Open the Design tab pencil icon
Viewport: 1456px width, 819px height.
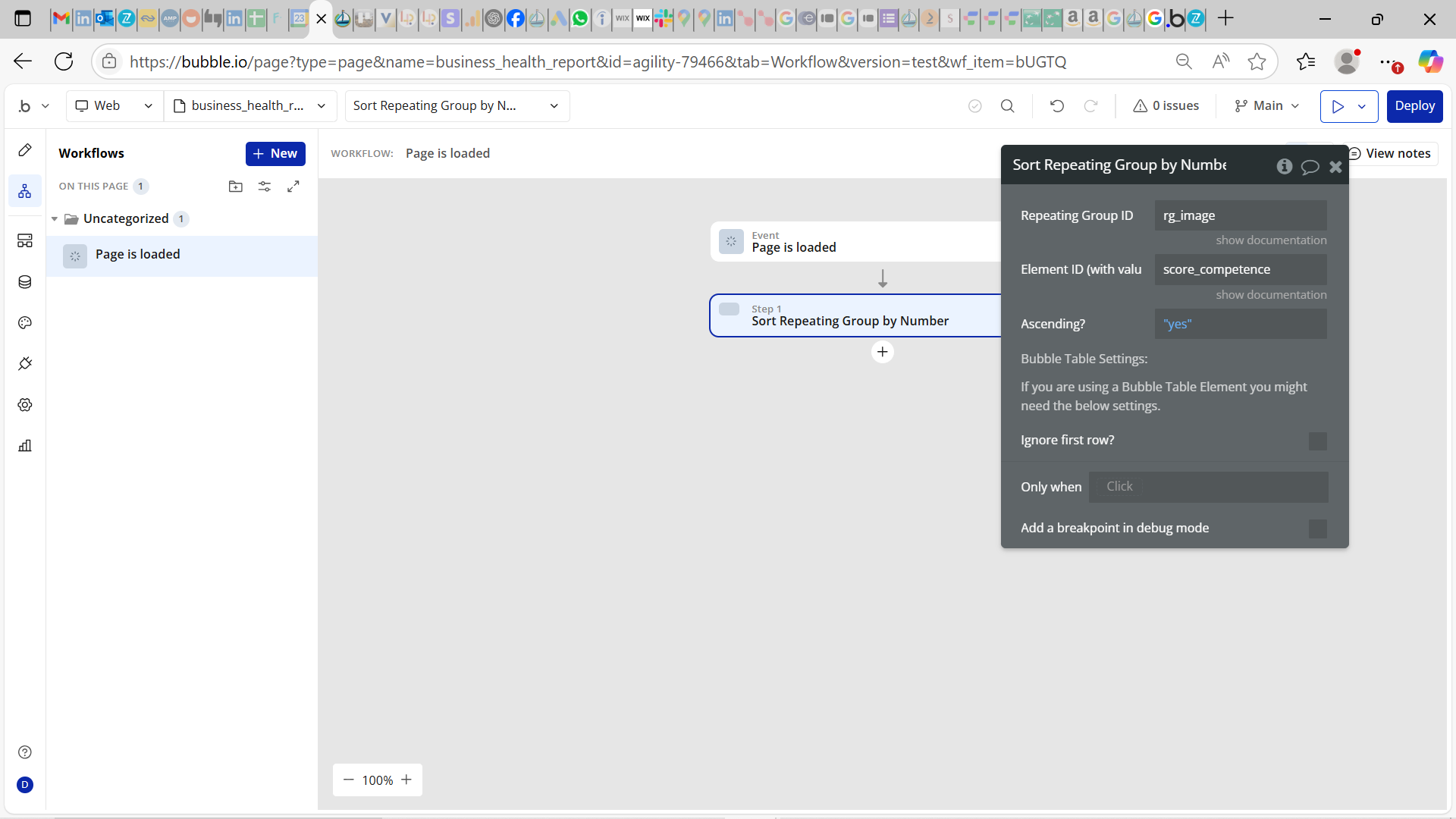click(25, 150)
